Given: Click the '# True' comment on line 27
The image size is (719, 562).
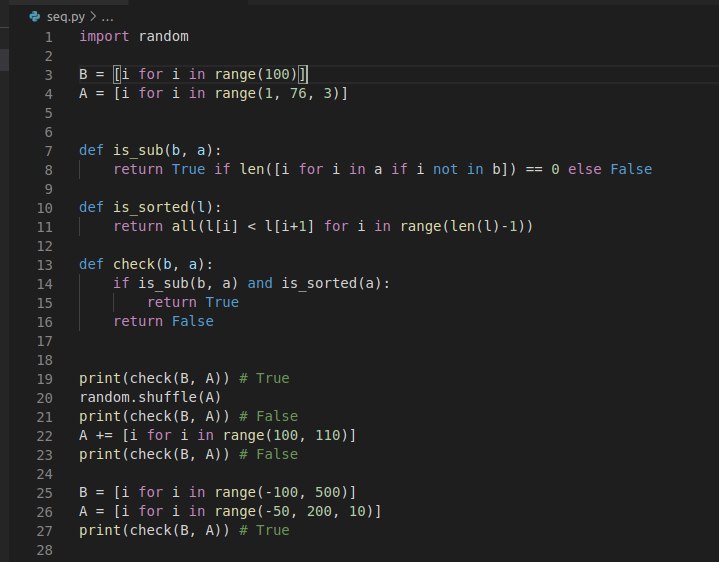Looking at the screenshot, I should click(x=264, y=531).
